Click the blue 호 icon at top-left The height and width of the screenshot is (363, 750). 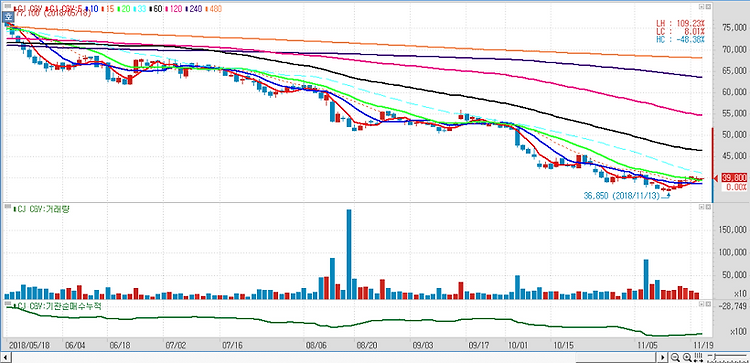coord(7,17)
